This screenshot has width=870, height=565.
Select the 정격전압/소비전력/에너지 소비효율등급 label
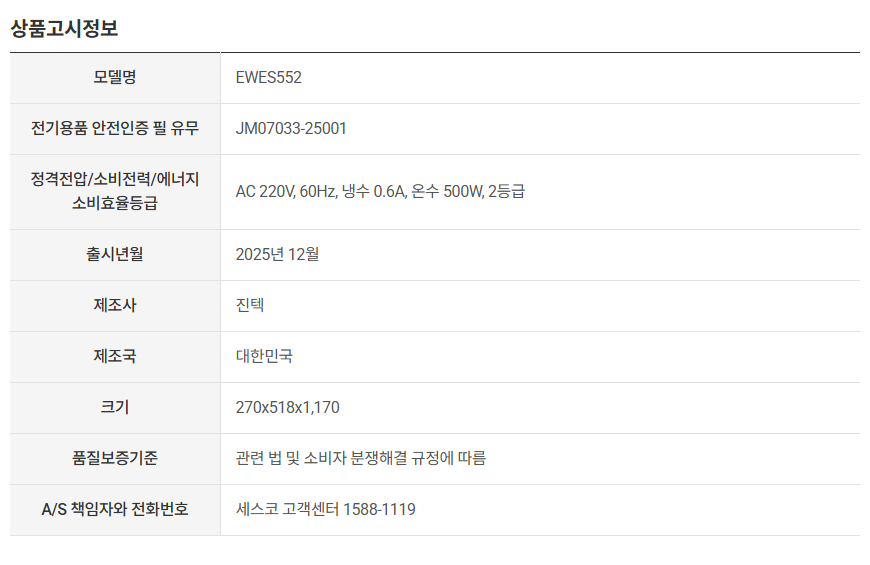(x=115, y=191)
